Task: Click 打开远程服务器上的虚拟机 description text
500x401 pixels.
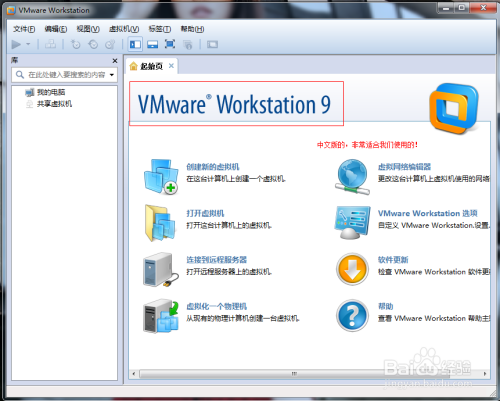Action: (229, 272)
